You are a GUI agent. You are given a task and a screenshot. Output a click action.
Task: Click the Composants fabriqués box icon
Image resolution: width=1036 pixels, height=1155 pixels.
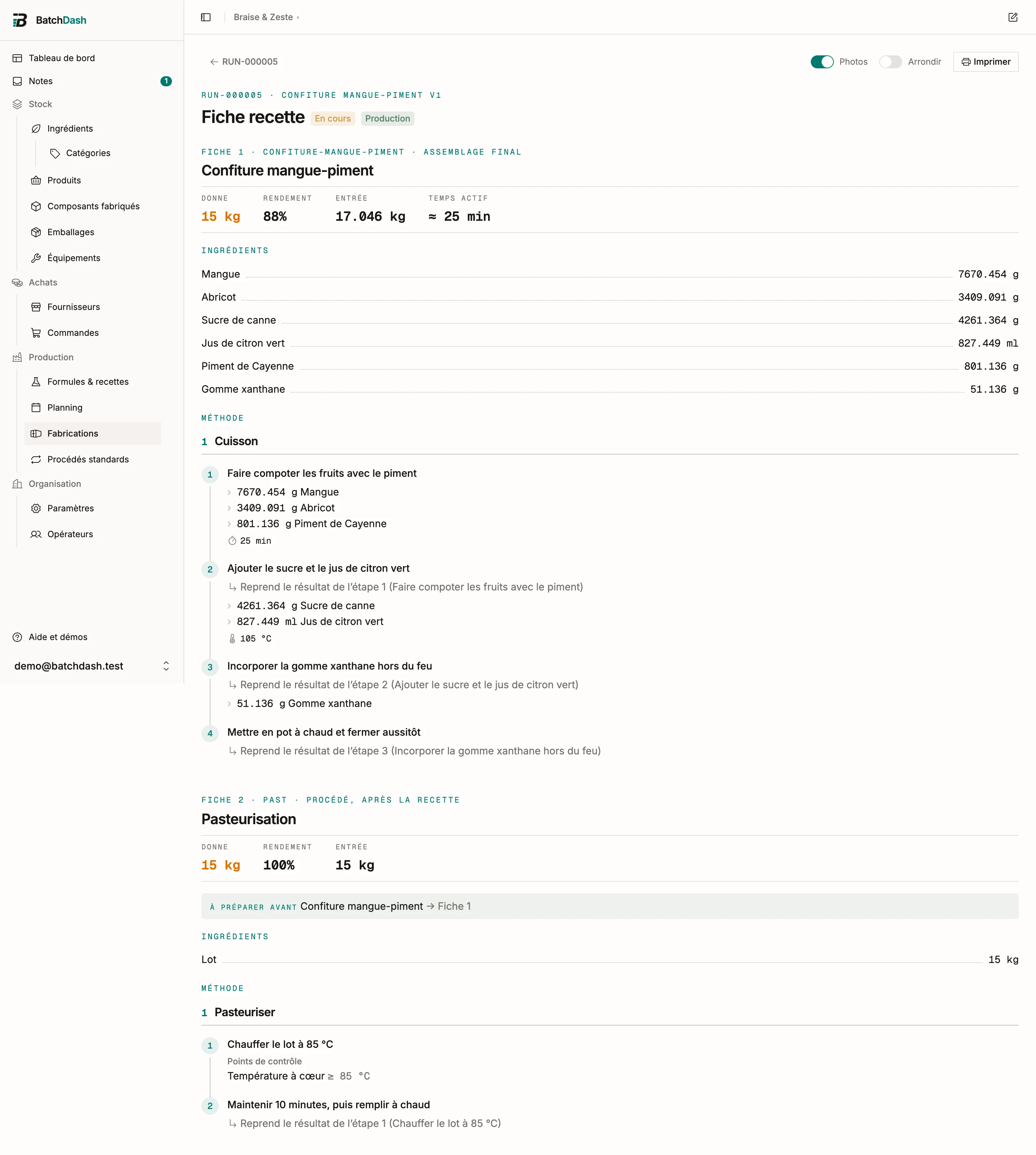36,206
